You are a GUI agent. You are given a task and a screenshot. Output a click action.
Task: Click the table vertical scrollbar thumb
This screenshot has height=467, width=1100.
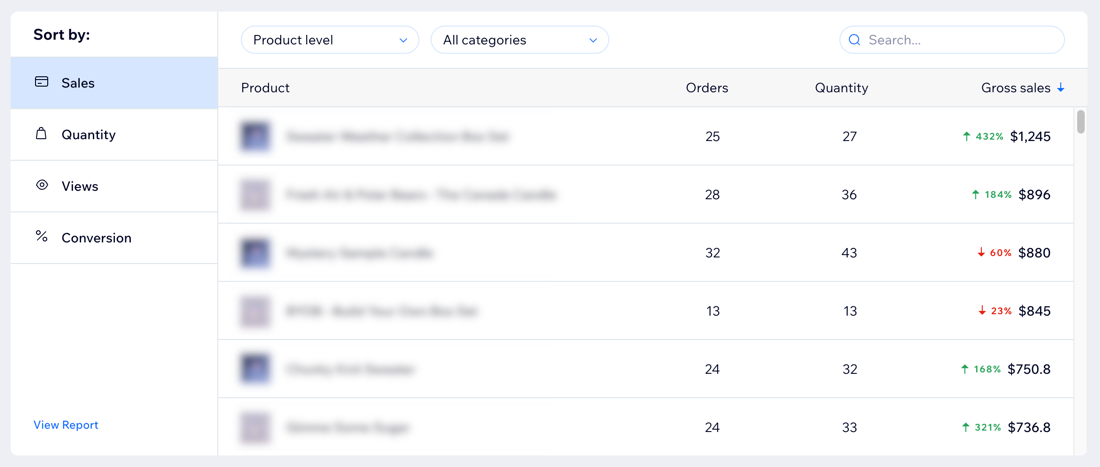[x=1081, y=121]
